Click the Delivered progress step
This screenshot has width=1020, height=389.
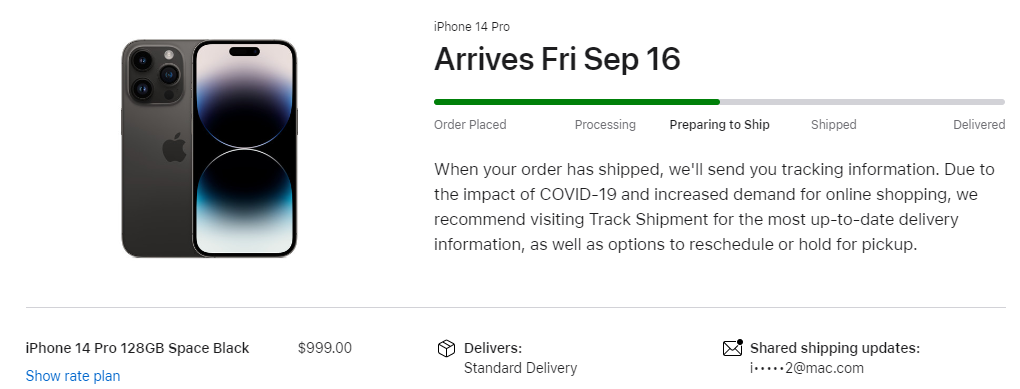pos(979,124)
